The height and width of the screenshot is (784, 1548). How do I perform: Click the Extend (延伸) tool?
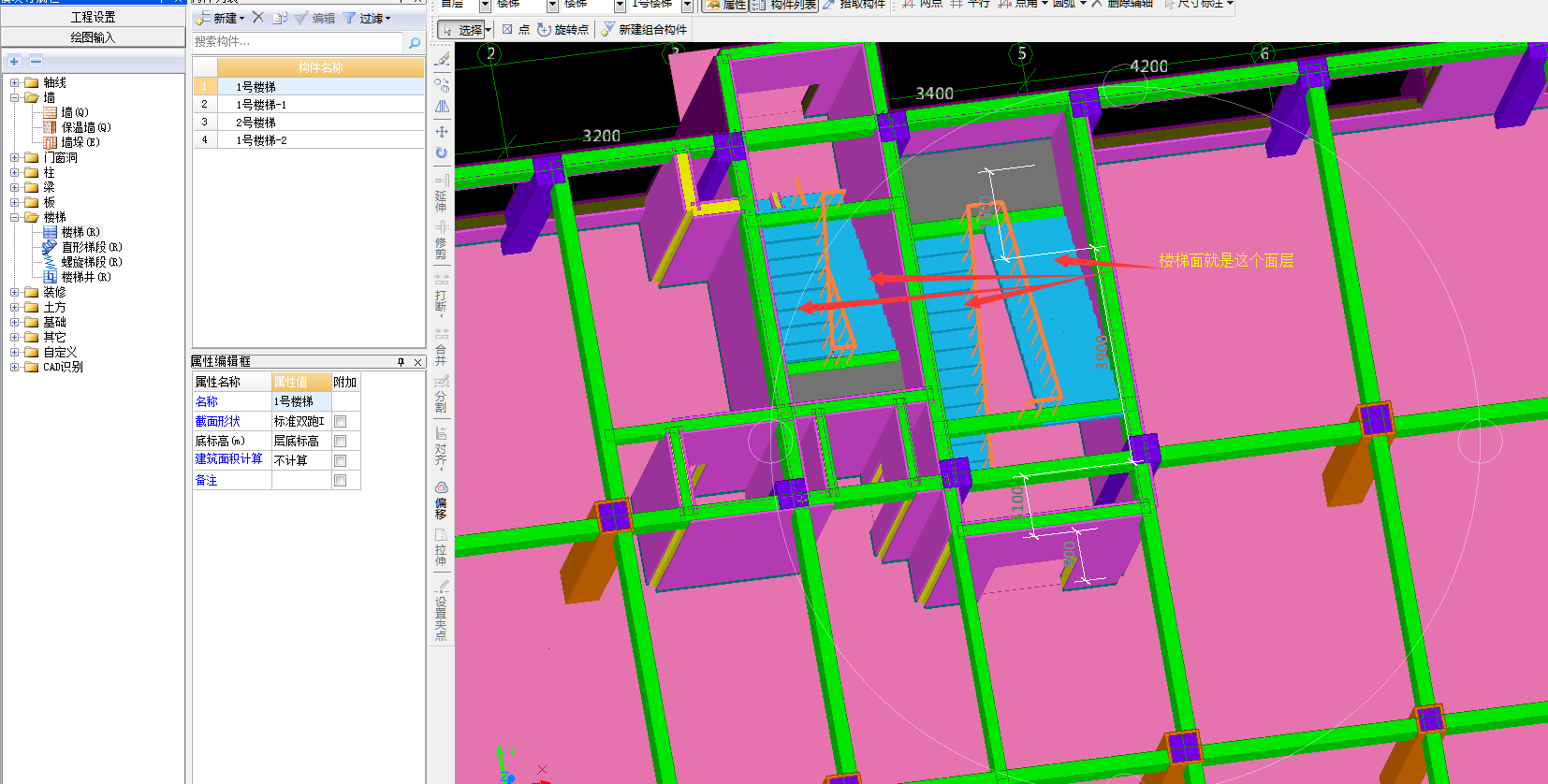coord(442,194)
